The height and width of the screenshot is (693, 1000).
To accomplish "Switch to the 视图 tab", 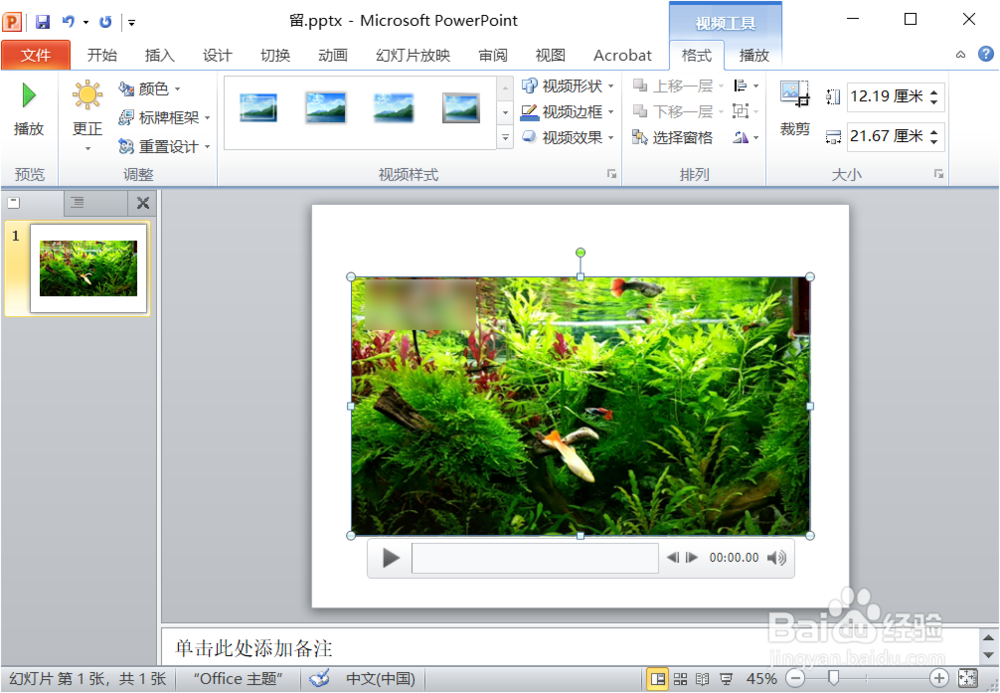I will [x=550, y=55].
